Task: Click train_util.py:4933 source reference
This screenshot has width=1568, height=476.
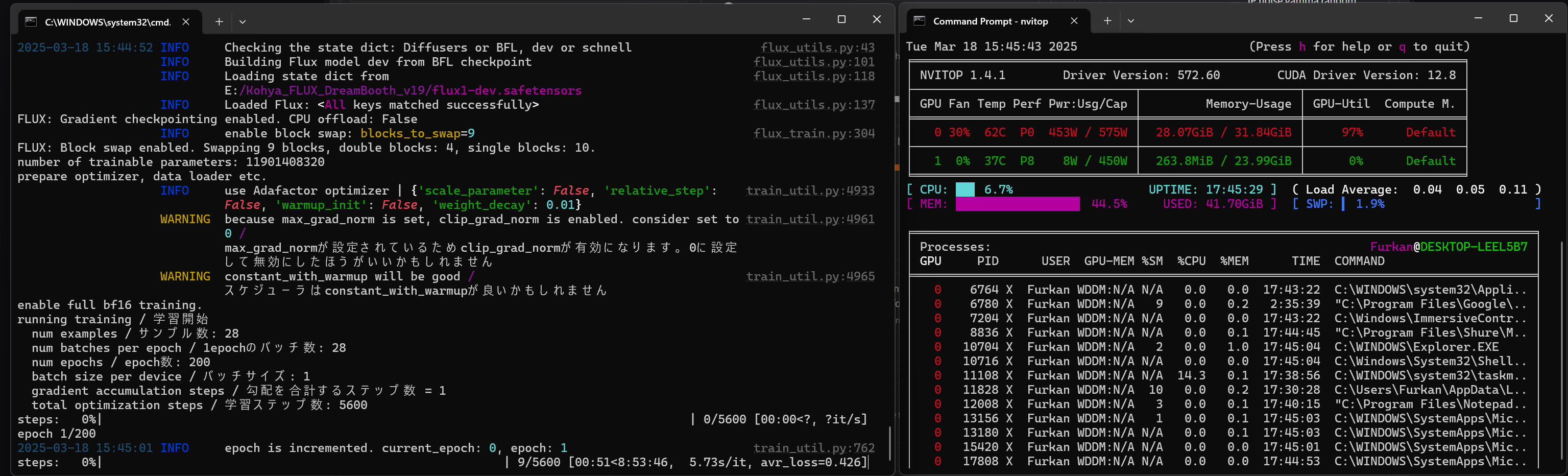Action: [810, 191]
